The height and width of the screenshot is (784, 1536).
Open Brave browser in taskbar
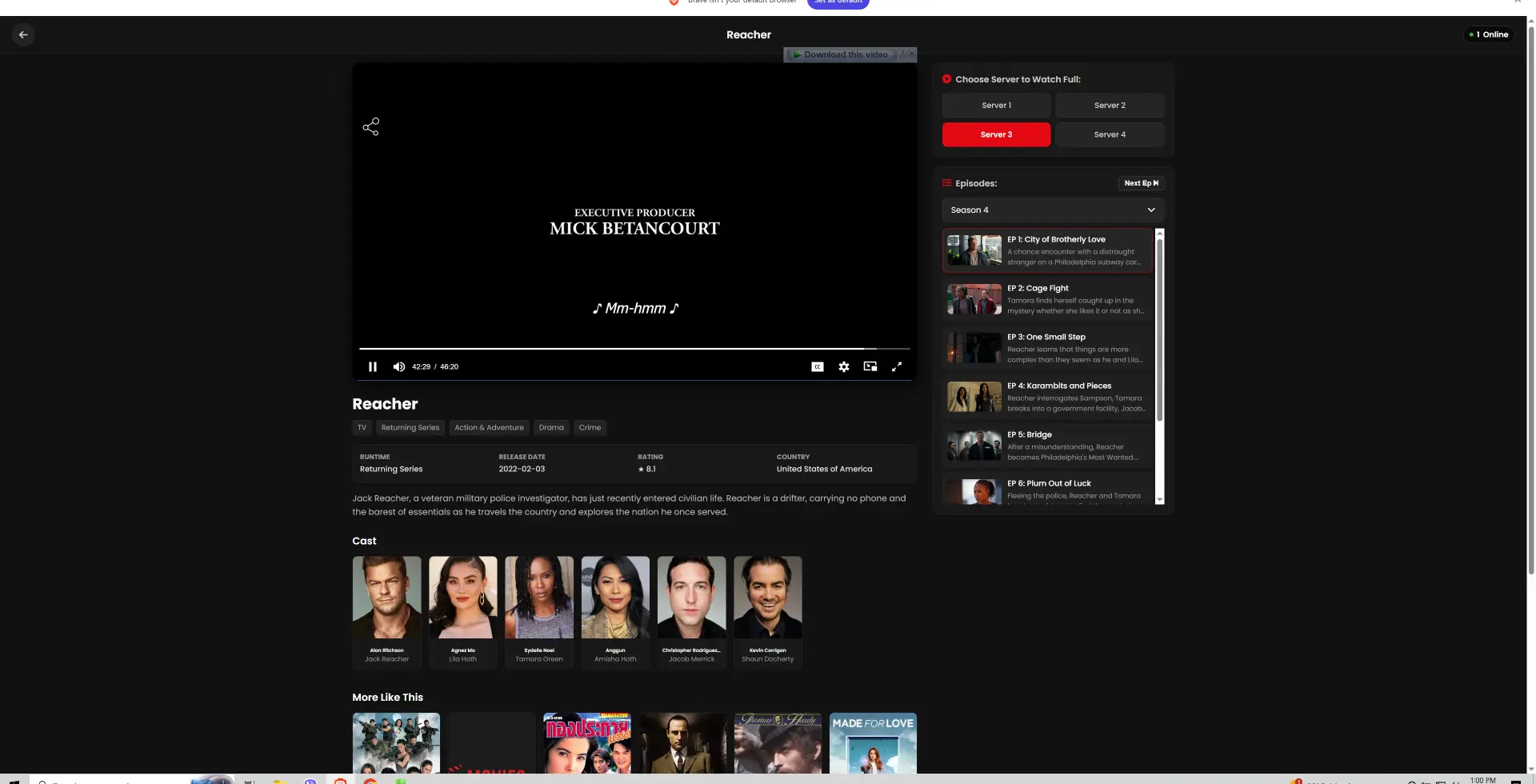coord(340,781)
